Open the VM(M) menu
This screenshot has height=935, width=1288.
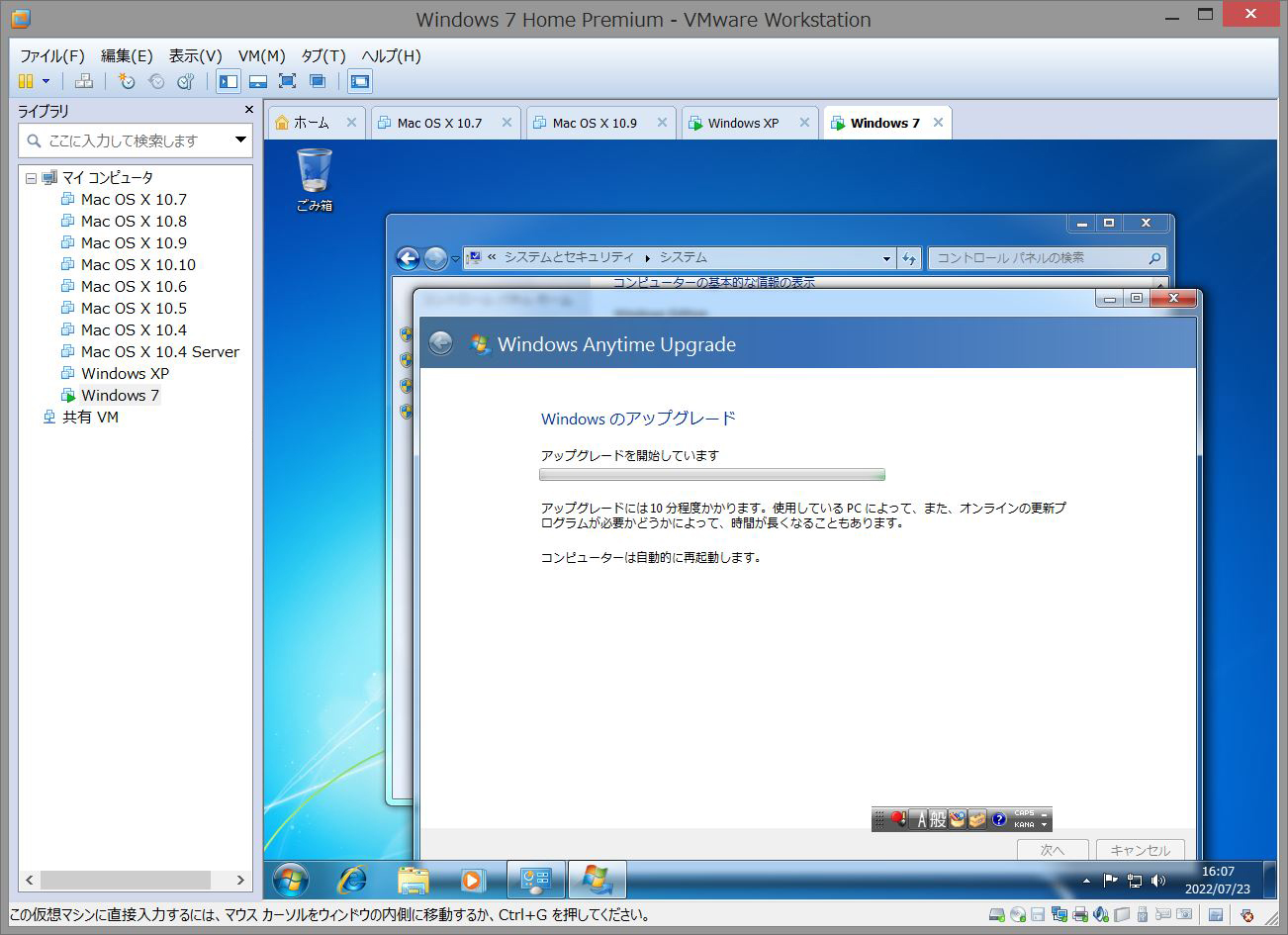261,55
